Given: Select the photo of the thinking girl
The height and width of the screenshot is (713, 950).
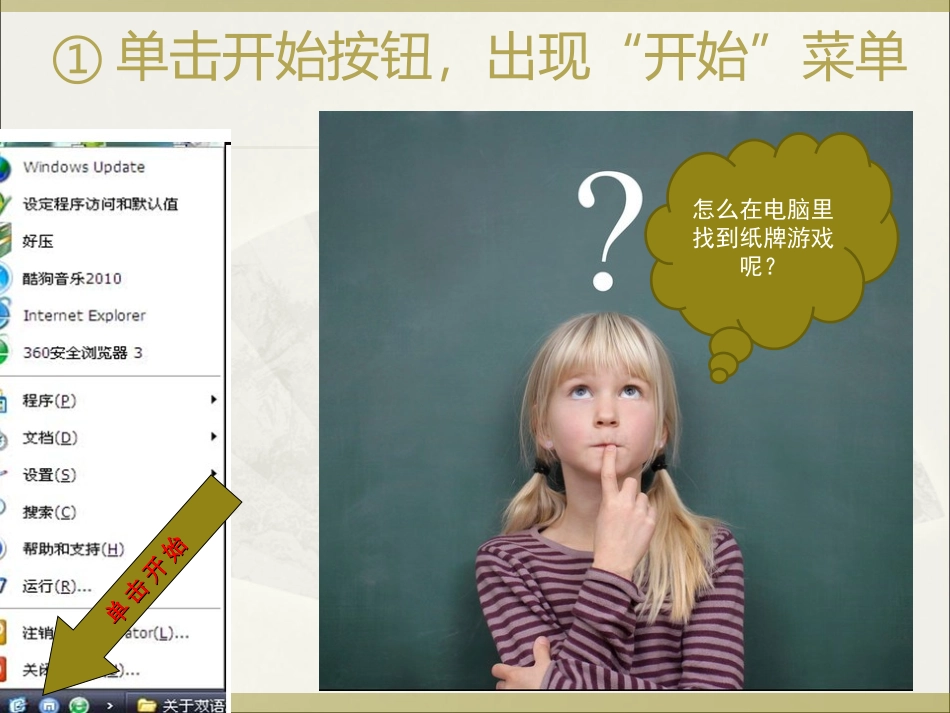Looking at the screenshot, I should click(x=616, y=400).
